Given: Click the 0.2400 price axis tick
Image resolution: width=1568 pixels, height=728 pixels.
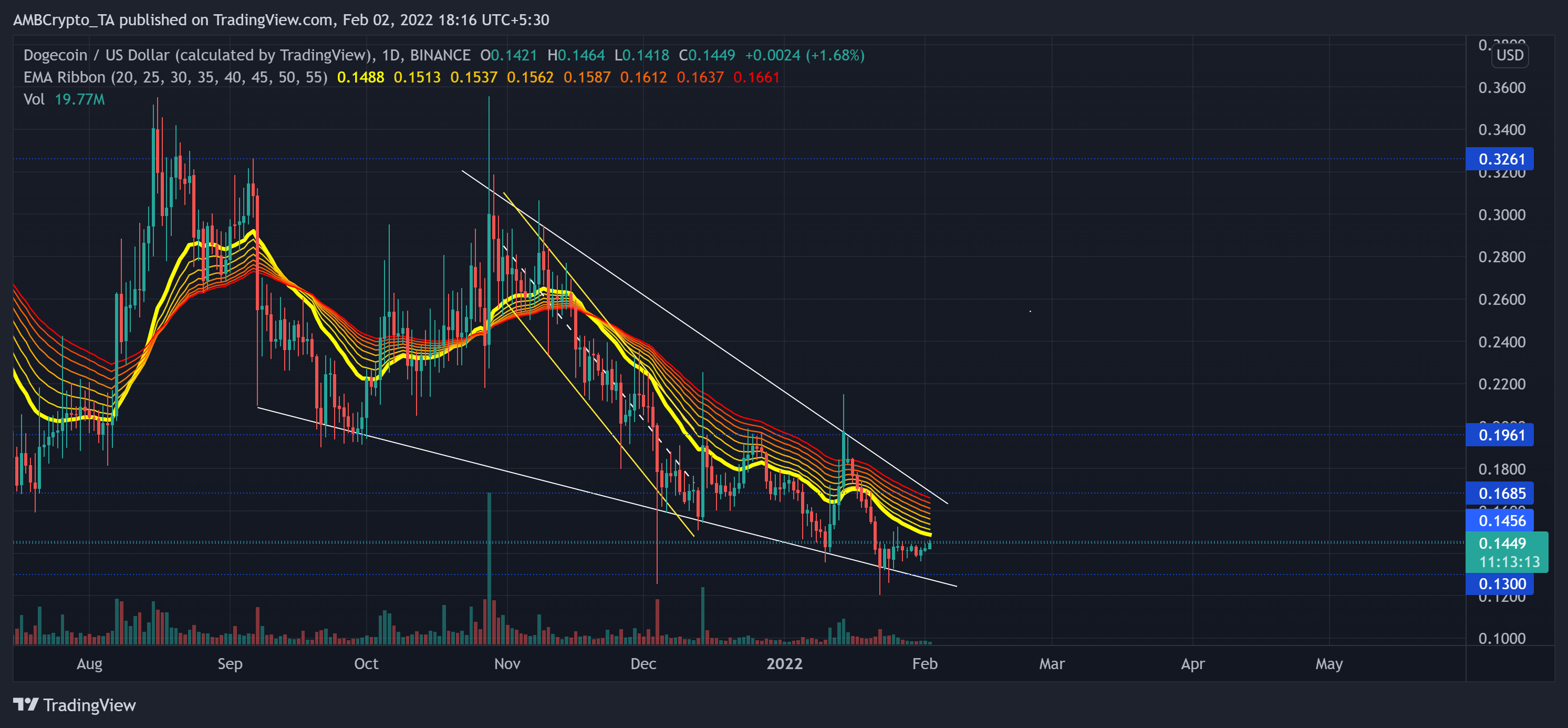Looking at the screenshot, I should pyautogui.click(x=1502, y=342).
